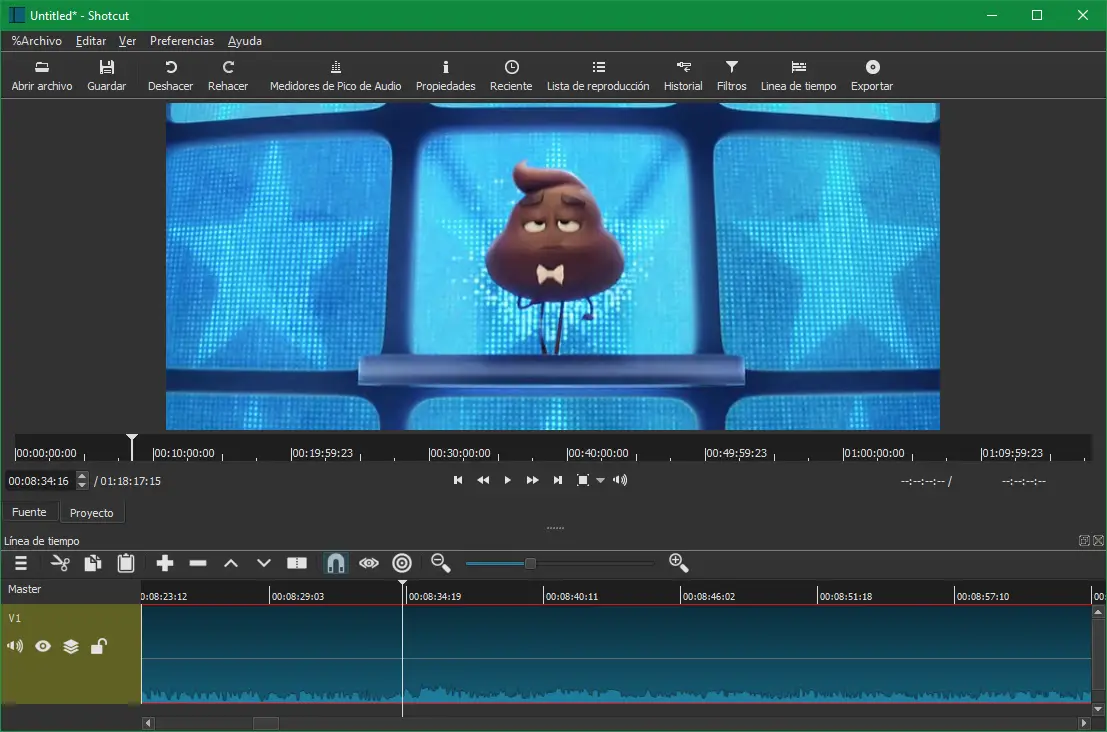The width and height of the screenshot is (1107, 732).
Task: Hide the V1 track with eye icon
Action: pyautogui.click(x=43, y=647)
